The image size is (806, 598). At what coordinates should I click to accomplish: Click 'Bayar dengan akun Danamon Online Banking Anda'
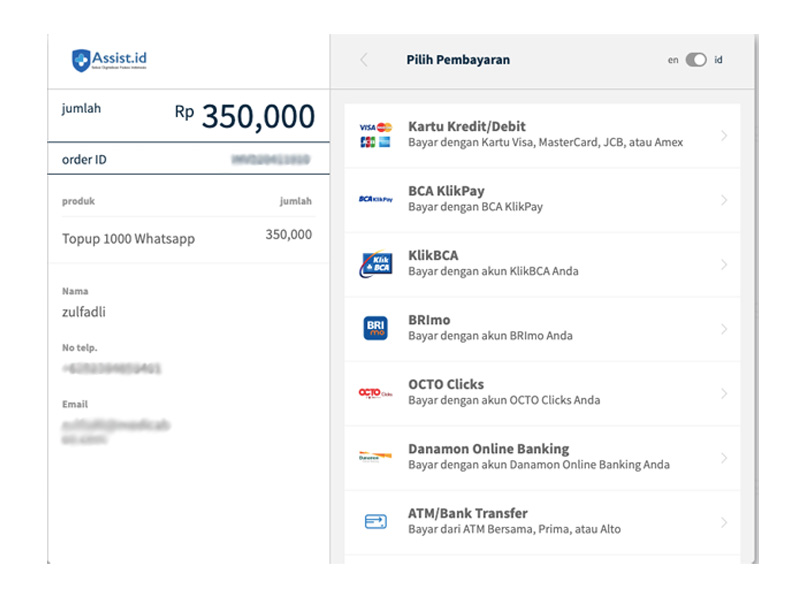[x=539, y=465]
